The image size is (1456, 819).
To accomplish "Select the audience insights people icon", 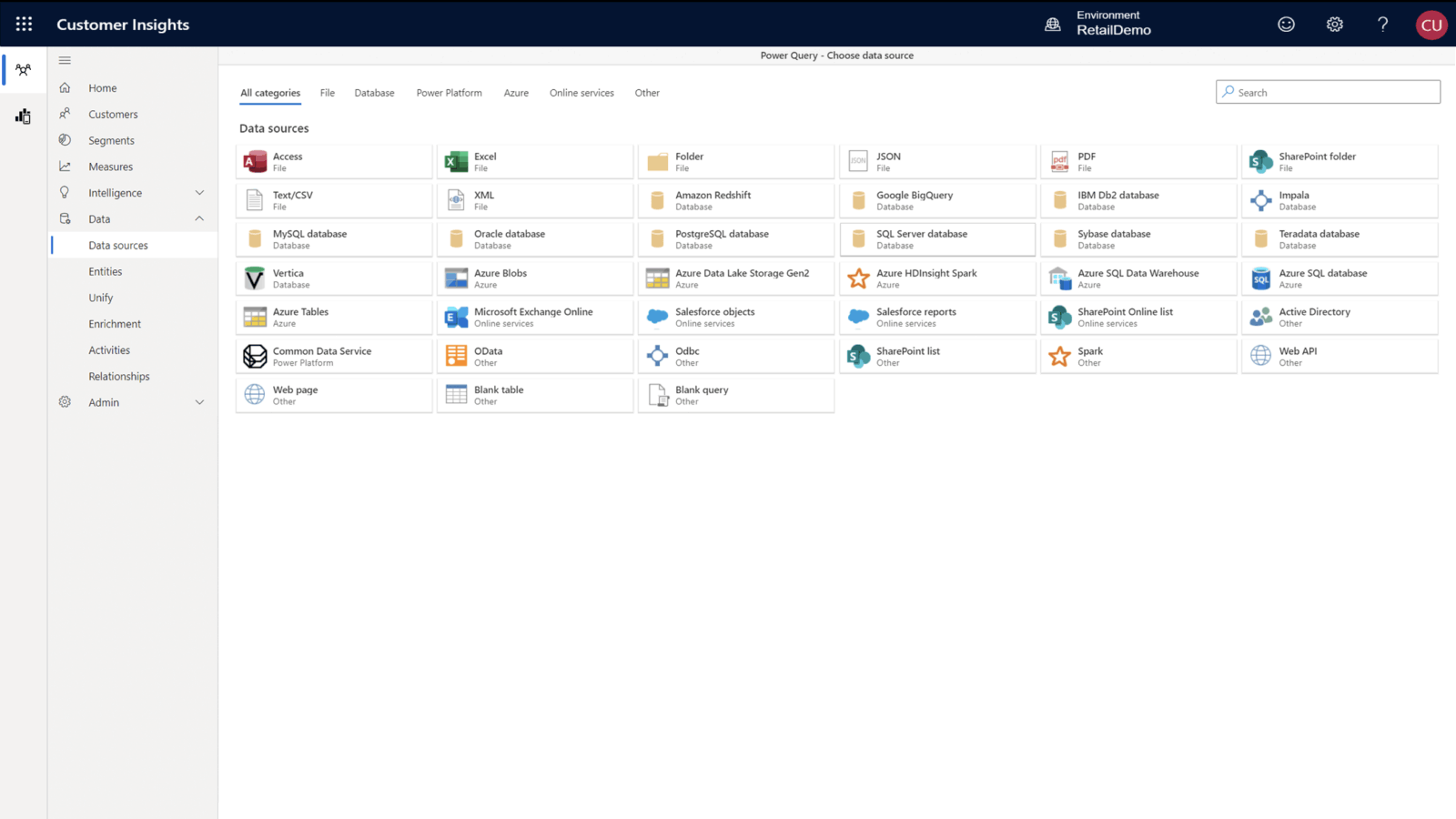I will [24, 69].
